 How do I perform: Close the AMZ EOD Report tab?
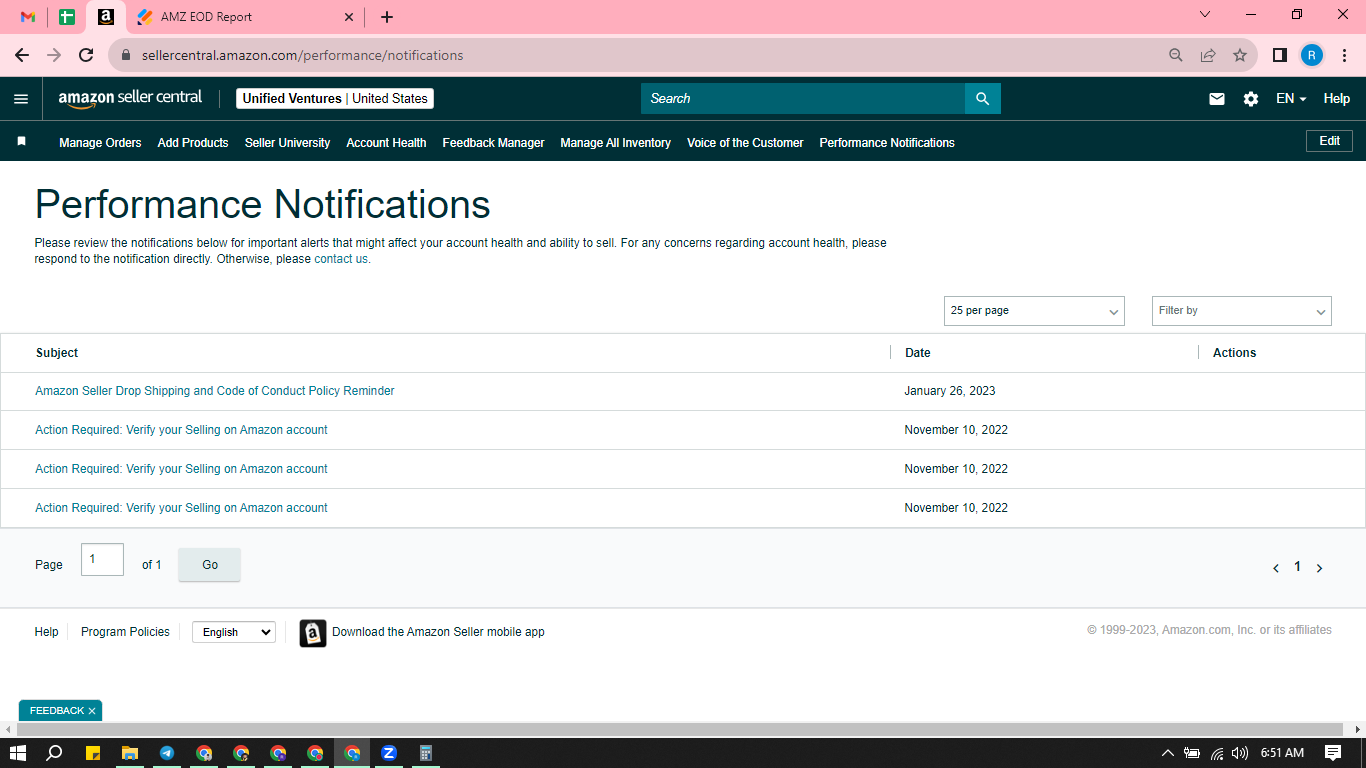click(349, 17)
